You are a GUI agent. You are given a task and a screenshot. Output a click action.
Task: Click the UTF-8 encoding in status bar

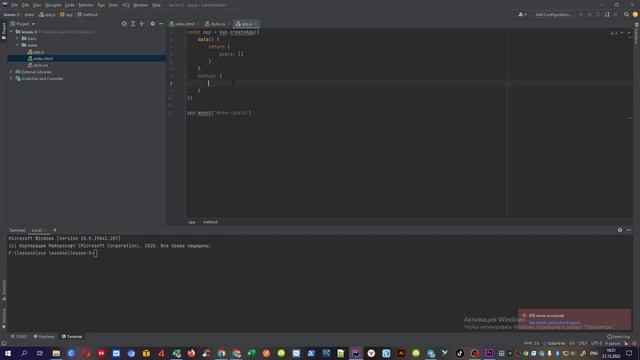[x=596, y=343]
